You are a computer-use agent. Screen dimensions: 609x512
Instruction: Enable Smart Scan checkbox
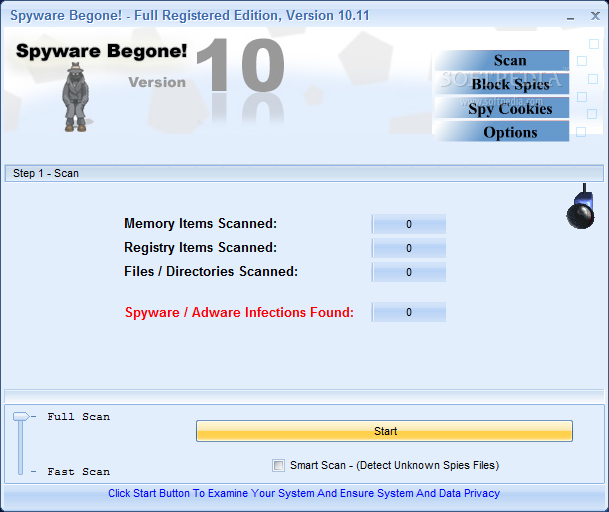(278, 465)
